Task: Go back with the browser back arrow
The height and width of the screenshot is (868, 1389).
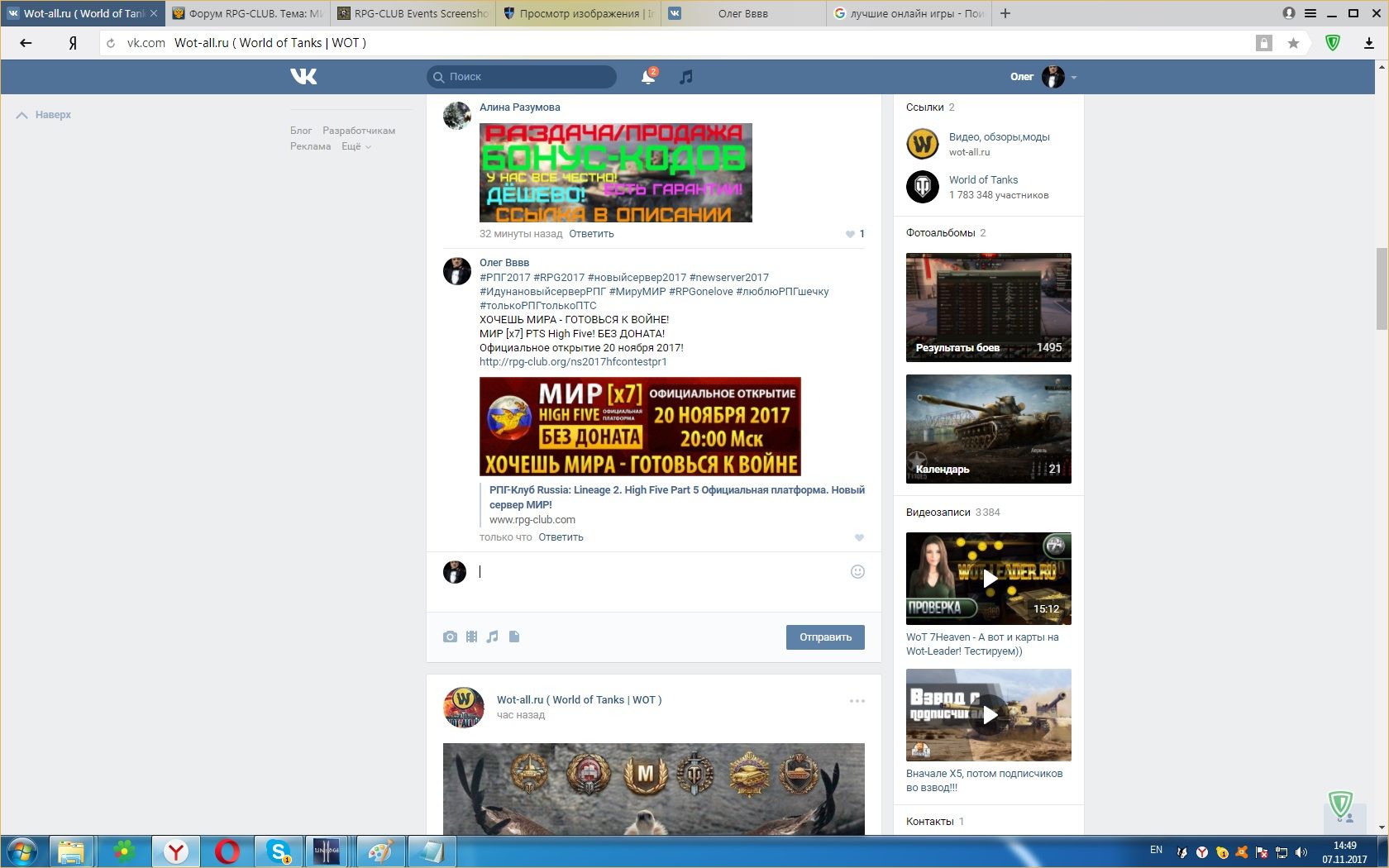Action: click(x=26, y=43)
